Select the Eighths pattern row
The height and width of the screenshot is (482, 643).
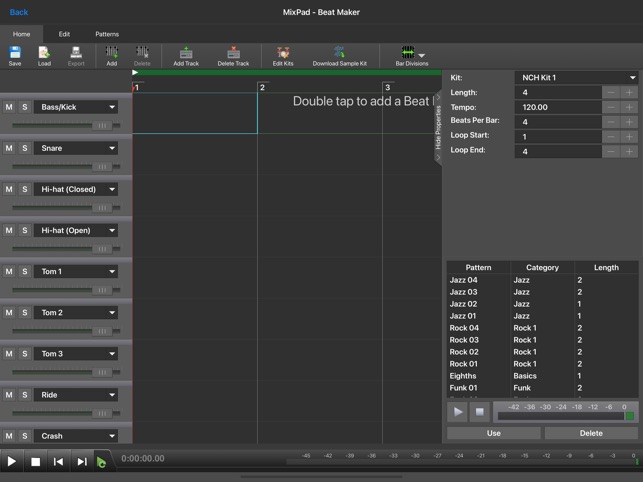543,376
